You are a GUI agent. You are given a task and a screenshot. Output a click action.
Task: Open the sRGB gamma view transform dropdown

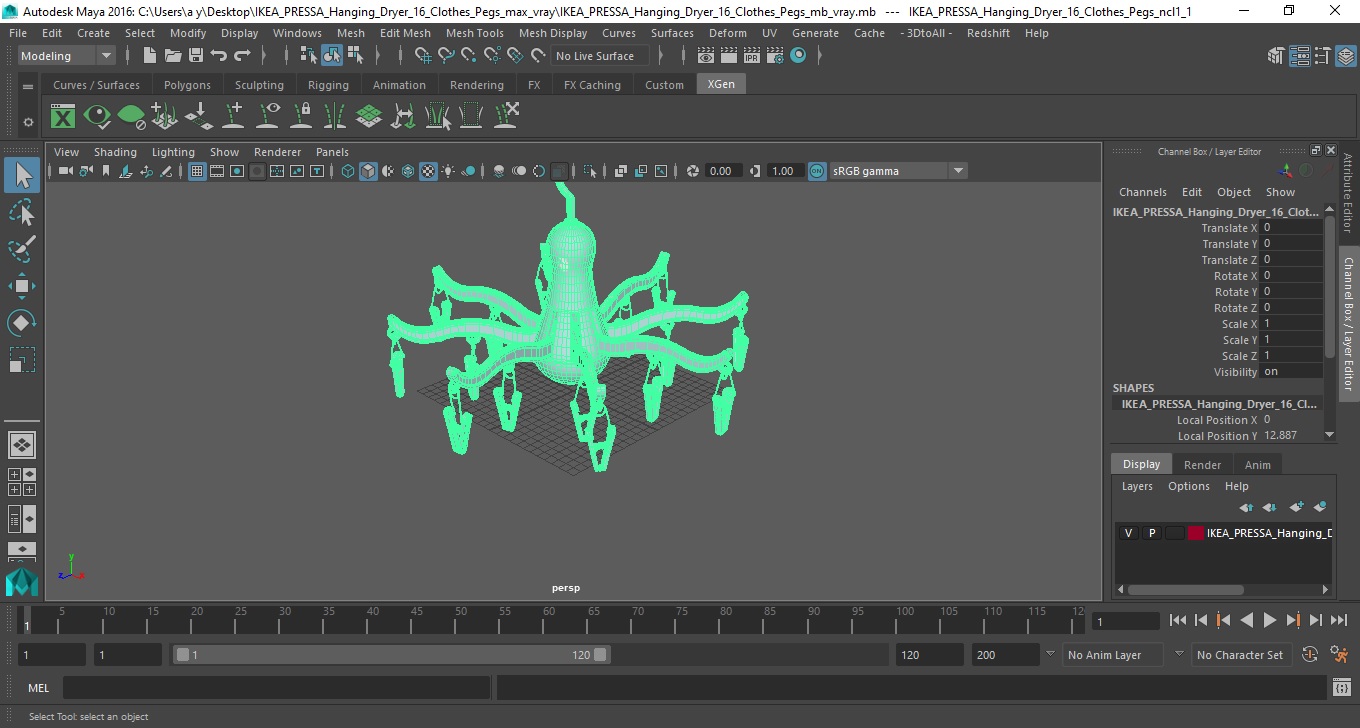coord(898,171)
